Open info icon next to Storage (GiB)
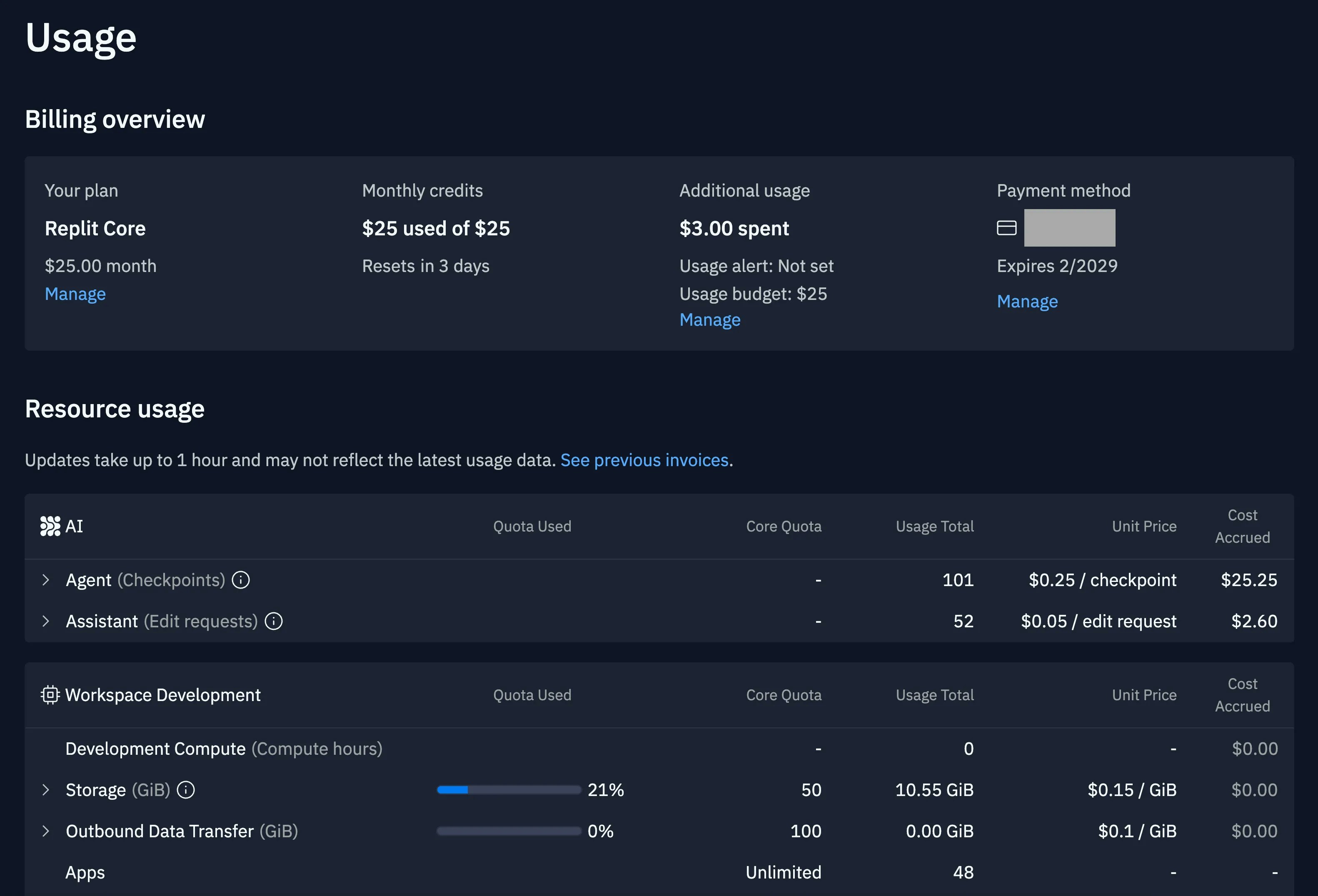Screen dimensions: 1318x896 pyautogui.click(x=186, y=789)
